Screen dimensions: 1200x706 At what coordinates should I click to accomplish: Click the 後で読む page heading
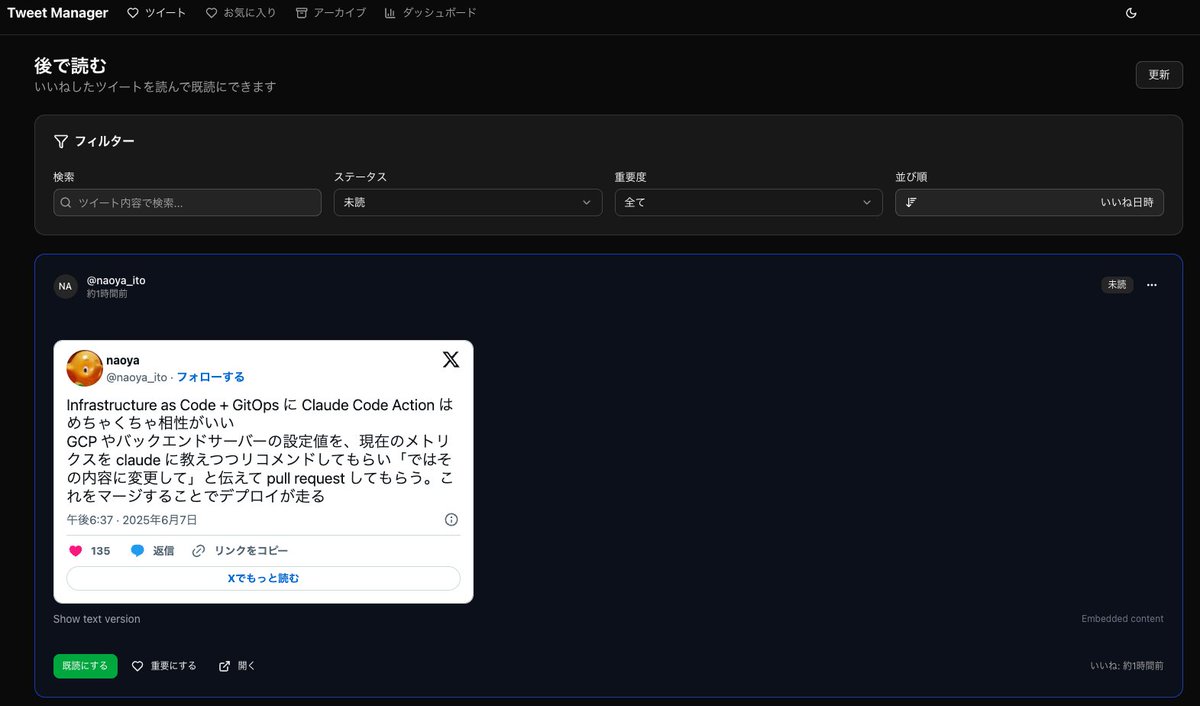tap(70, 66)
